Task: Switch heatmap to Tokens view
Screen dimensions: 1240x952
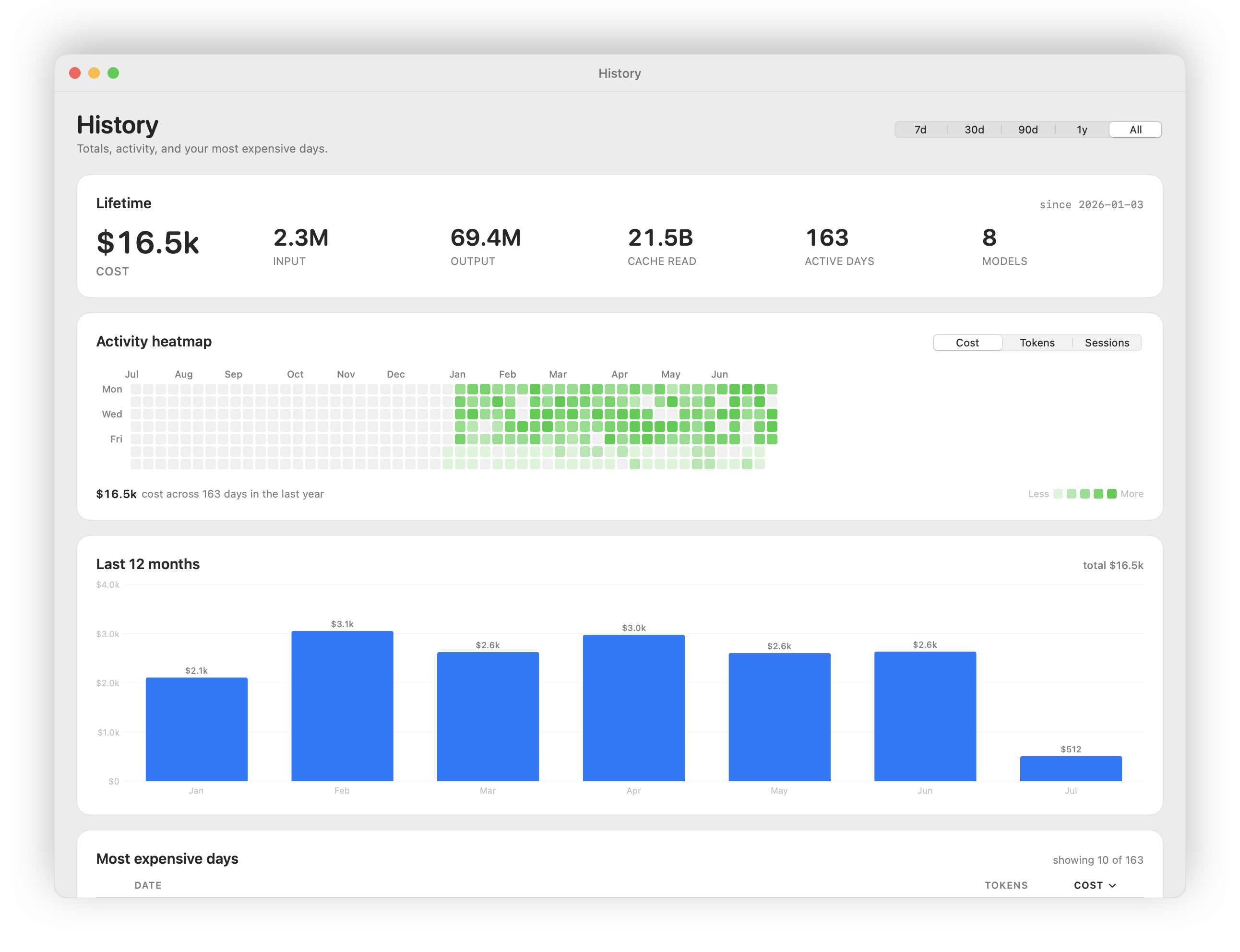Action: pyautogui.click(x=1037, y=343)
